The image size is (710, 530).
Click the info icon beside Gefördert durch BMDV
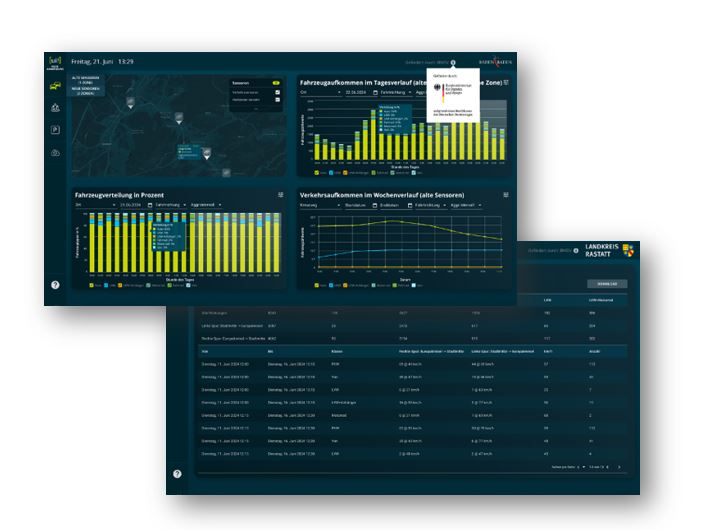coord(452,62)
